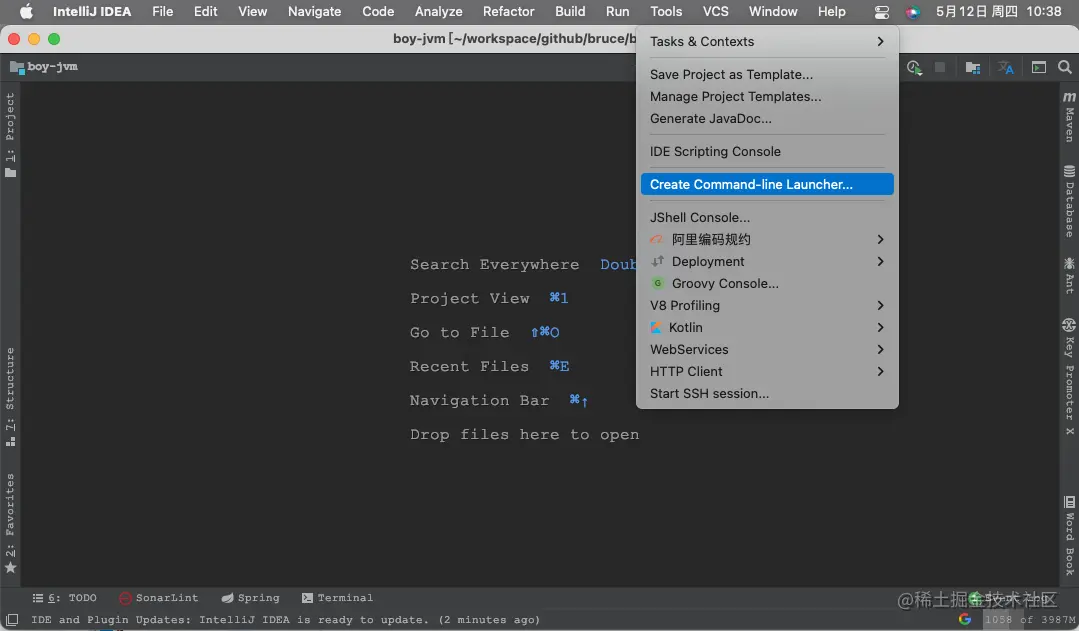Open Key Promoter X tool window
Viewport: 1079px width, 631px height.
coord(1069,376)
